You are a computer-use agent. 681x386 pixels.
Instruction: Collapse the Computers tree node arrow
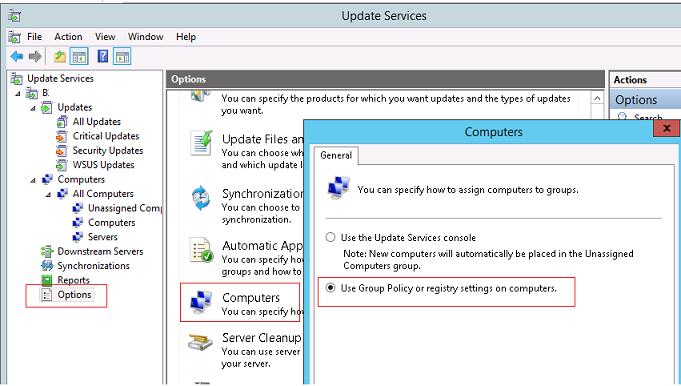pos(33,180)
